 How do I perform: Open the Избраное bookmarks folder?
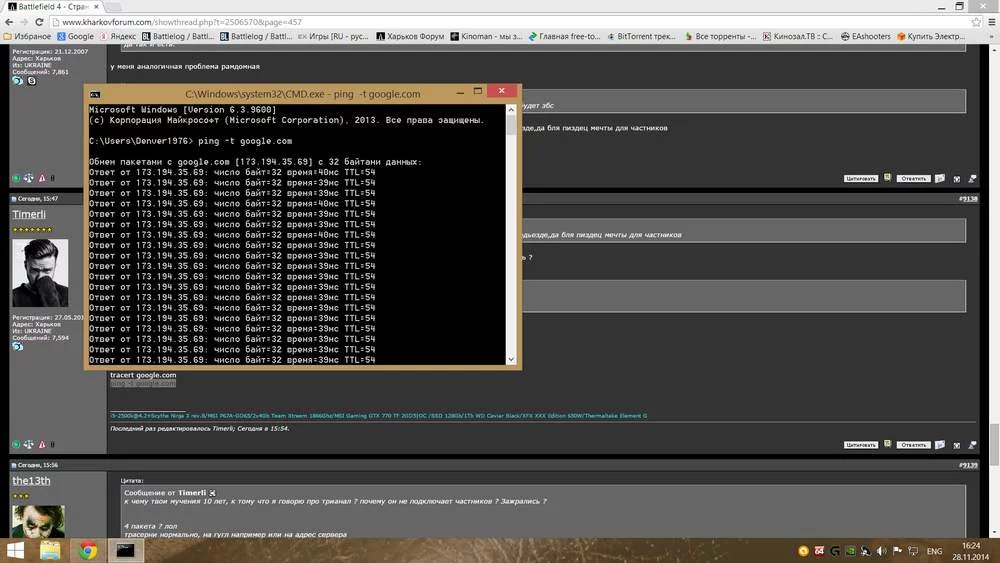coord(27,36)
